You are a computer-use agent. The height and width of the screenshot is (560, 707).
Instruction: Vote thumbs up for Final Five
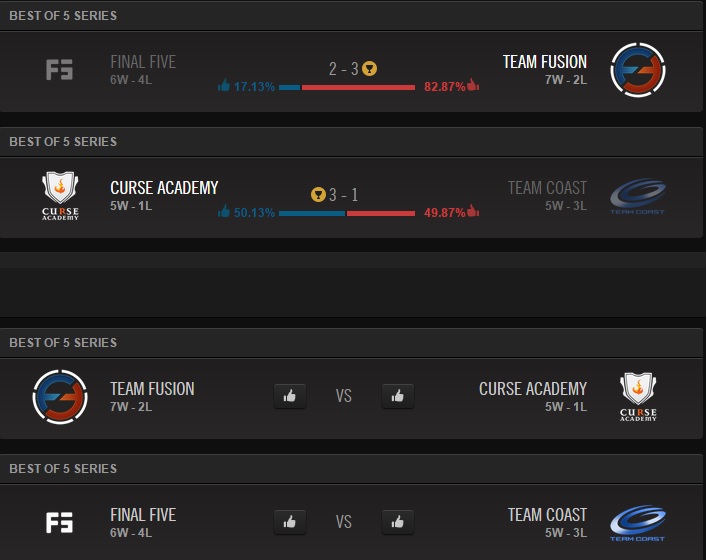[290, 522]
